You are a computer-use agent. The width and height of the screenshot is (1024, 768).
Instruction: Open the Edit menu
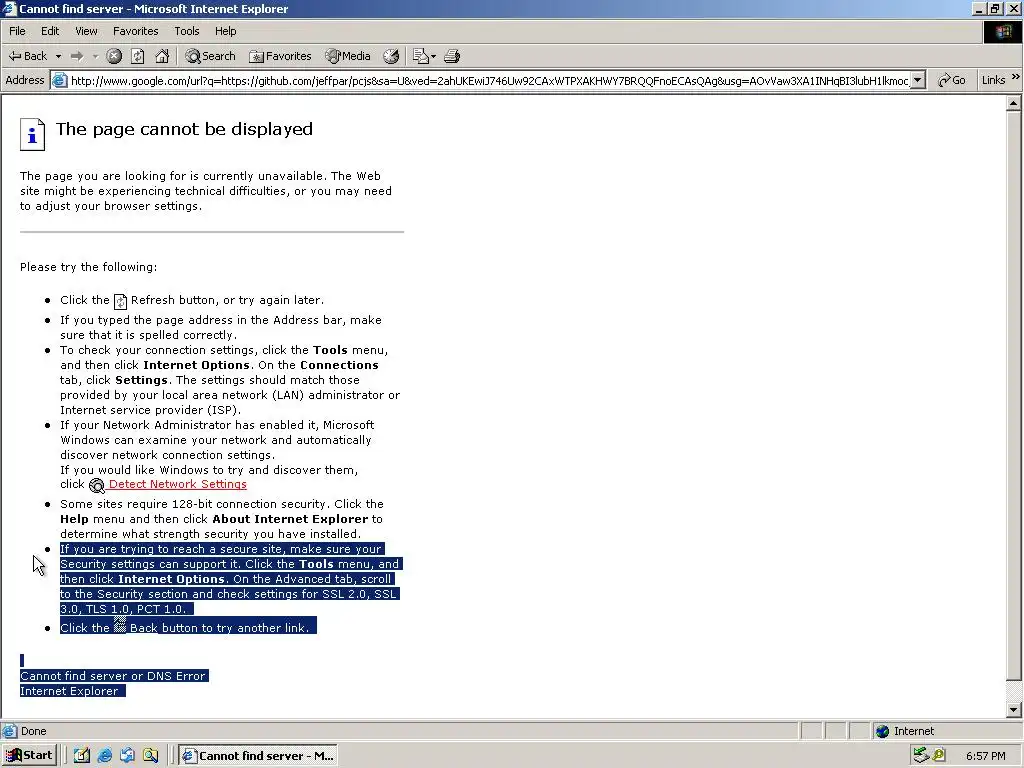[x=50, y=31]
